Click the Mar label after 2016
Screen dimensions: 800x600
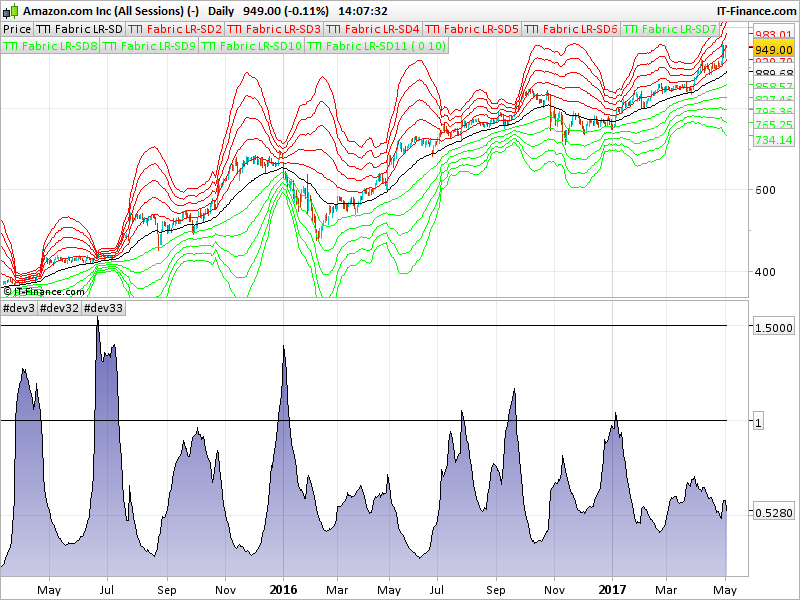pos(337,590)
